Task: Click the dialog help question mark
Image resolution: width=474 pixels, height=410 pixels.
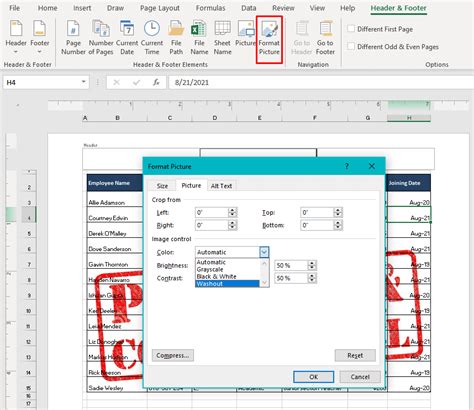Action: (x=347, y=166)
